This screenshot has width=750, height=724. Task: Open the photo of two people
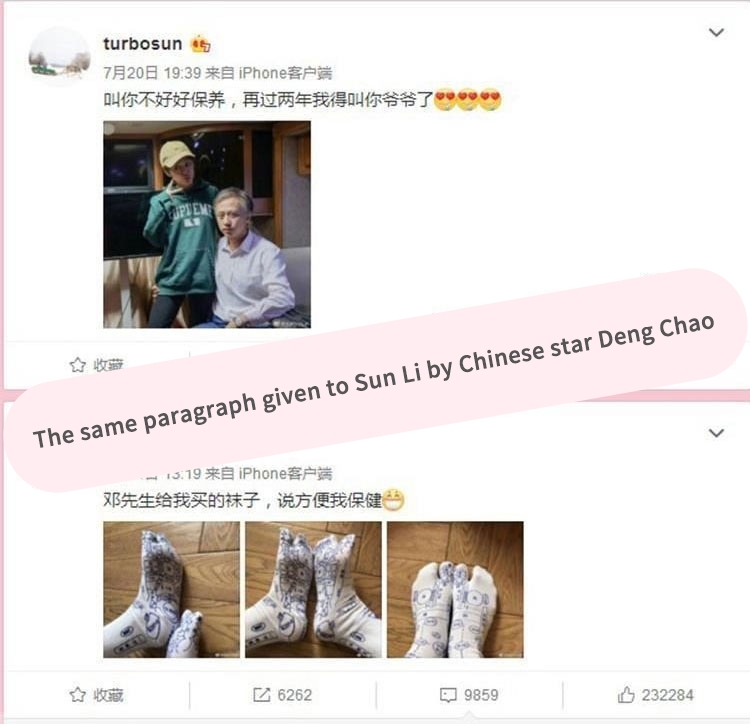click(207, 224)
